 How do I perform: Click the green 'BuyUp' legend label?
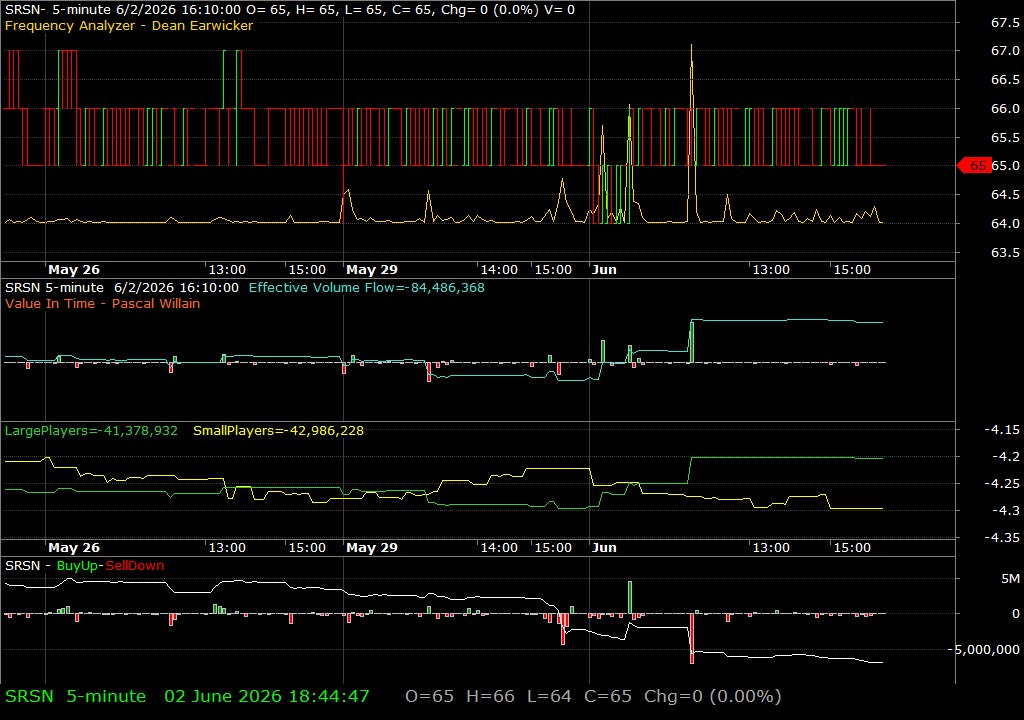(78, 566)
